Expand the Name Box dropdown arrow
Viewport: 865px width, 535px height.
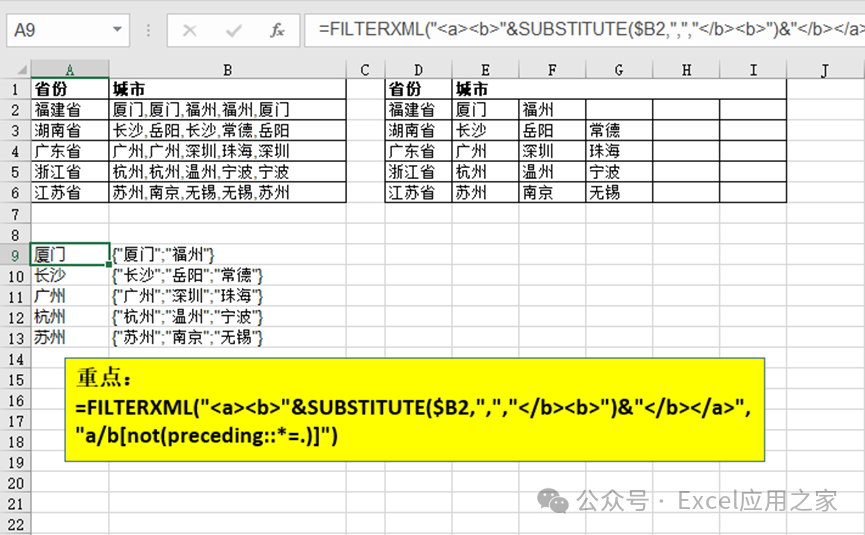[x=117, y=30]
